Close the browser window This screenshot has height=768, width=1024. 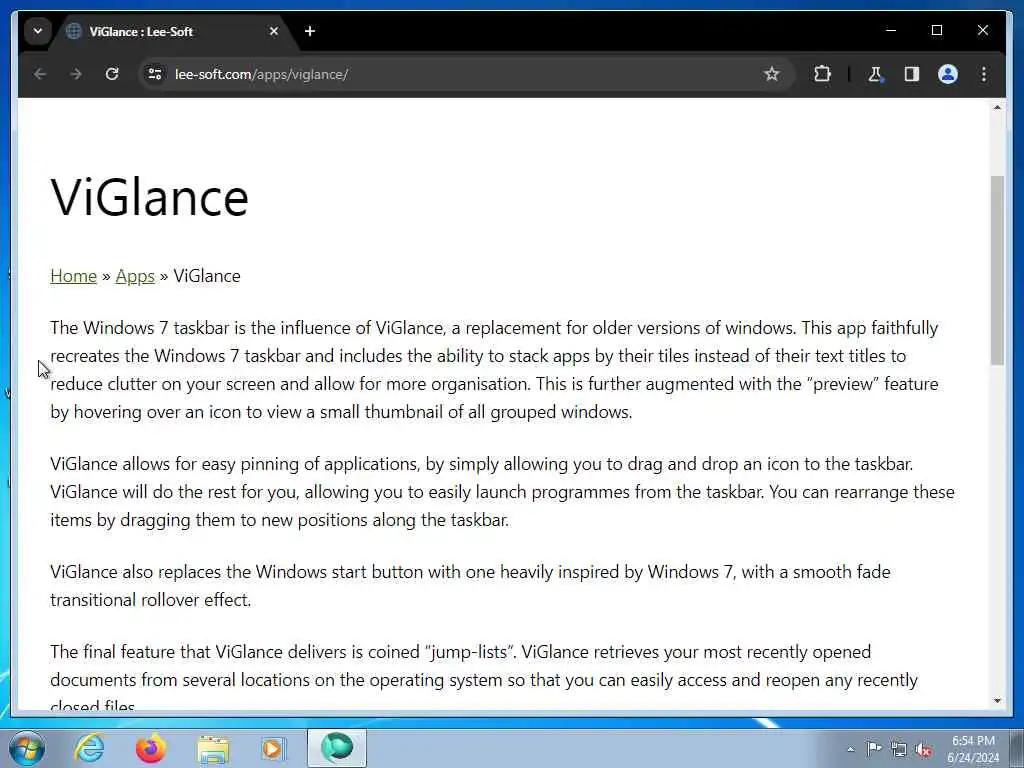point(982,30)
